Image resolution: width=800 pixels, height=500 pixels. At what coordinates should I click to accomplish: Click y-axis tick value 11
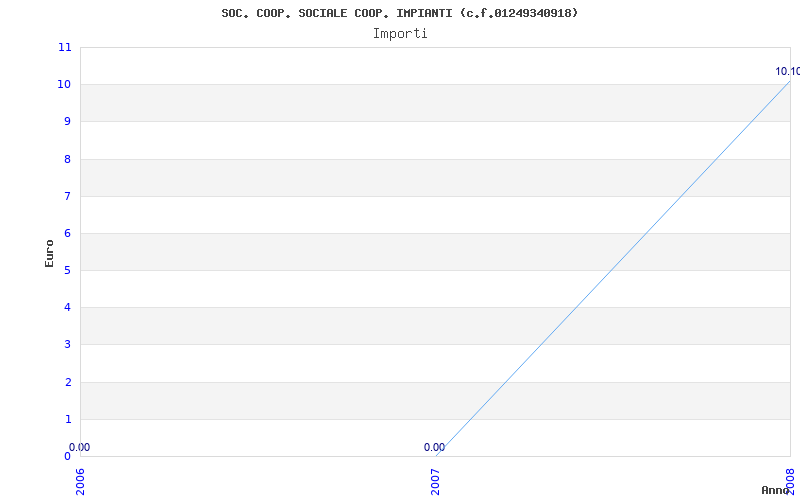65,47
